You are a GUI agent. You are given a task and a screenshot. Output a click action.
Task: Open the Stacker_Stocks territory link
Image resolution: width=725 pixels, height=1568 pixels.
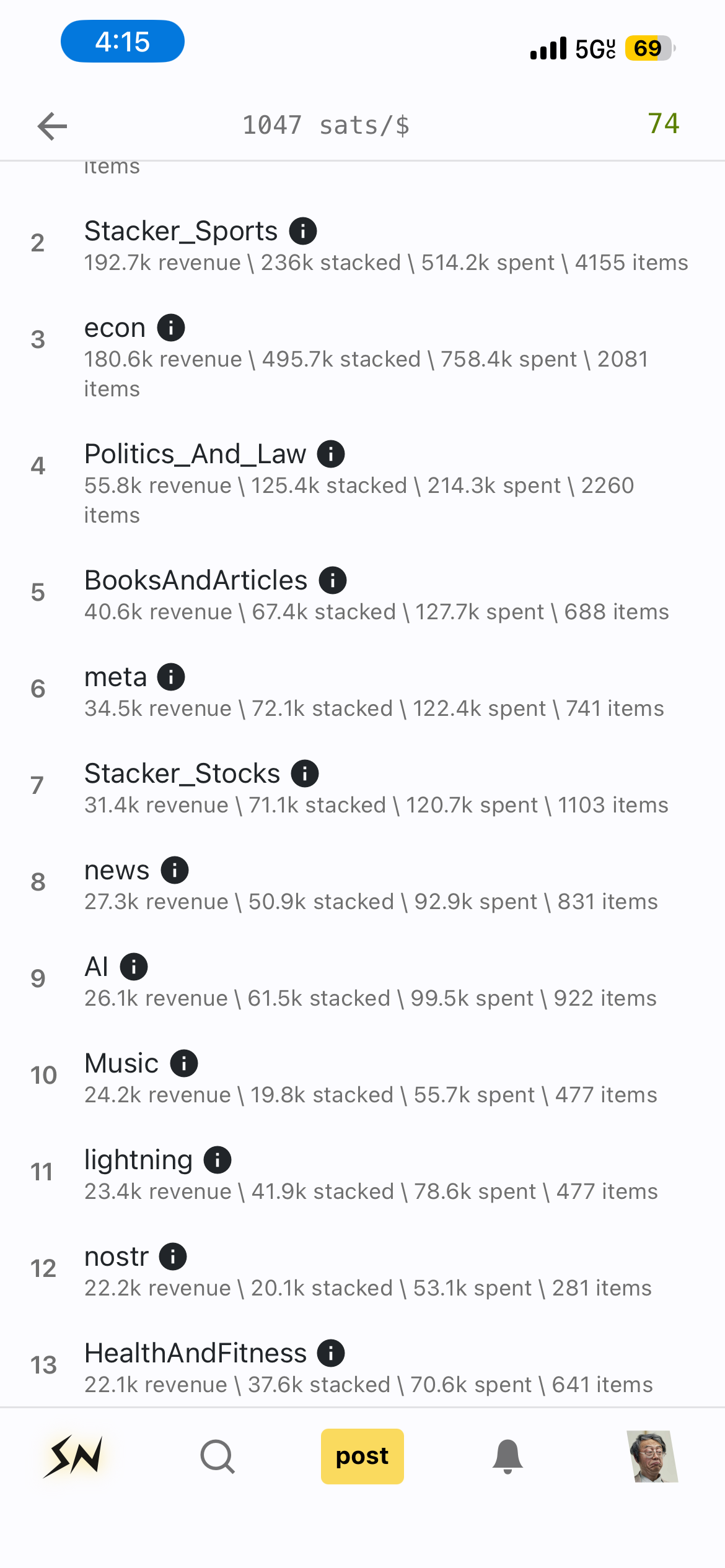(182, 773)
